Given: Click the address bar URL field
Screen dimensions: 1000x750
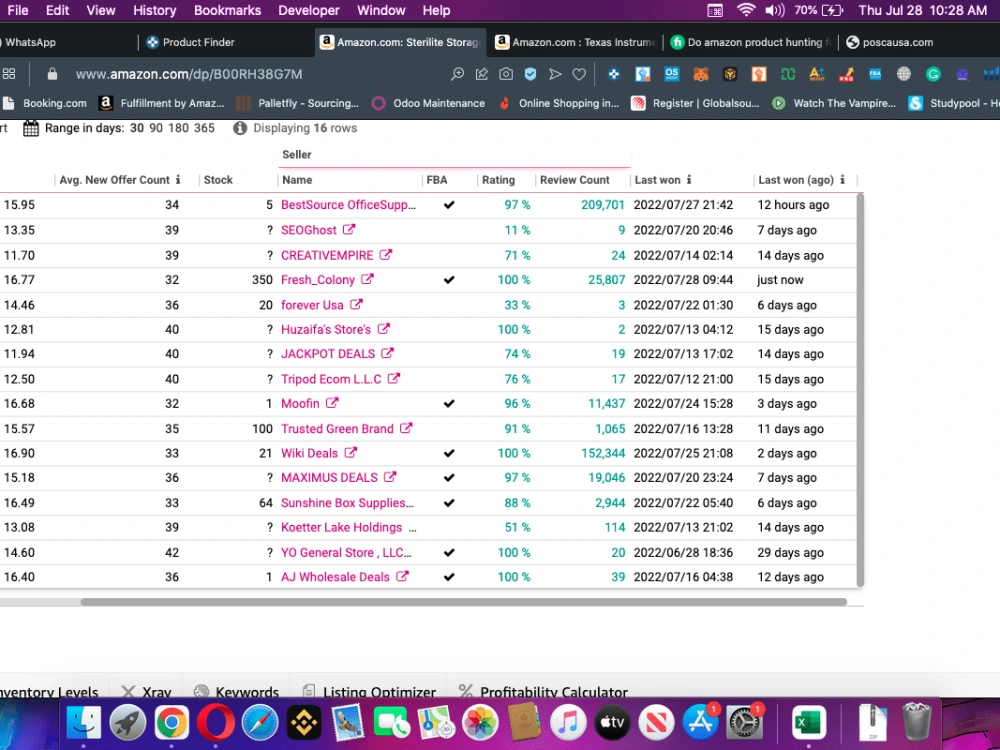Looking at the screenshot, I should click(x=189, y=74).
